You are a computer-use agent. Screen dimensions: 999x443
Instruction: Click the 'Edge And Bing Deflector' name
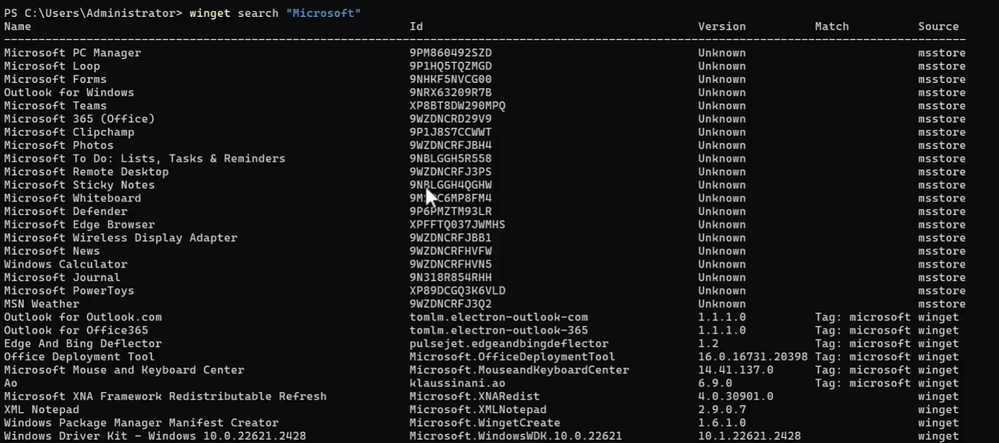pos(83,344)
